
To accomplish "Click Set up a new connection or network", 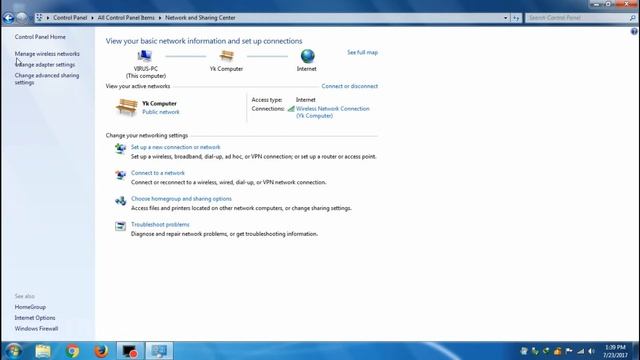I will click(176, 147).
